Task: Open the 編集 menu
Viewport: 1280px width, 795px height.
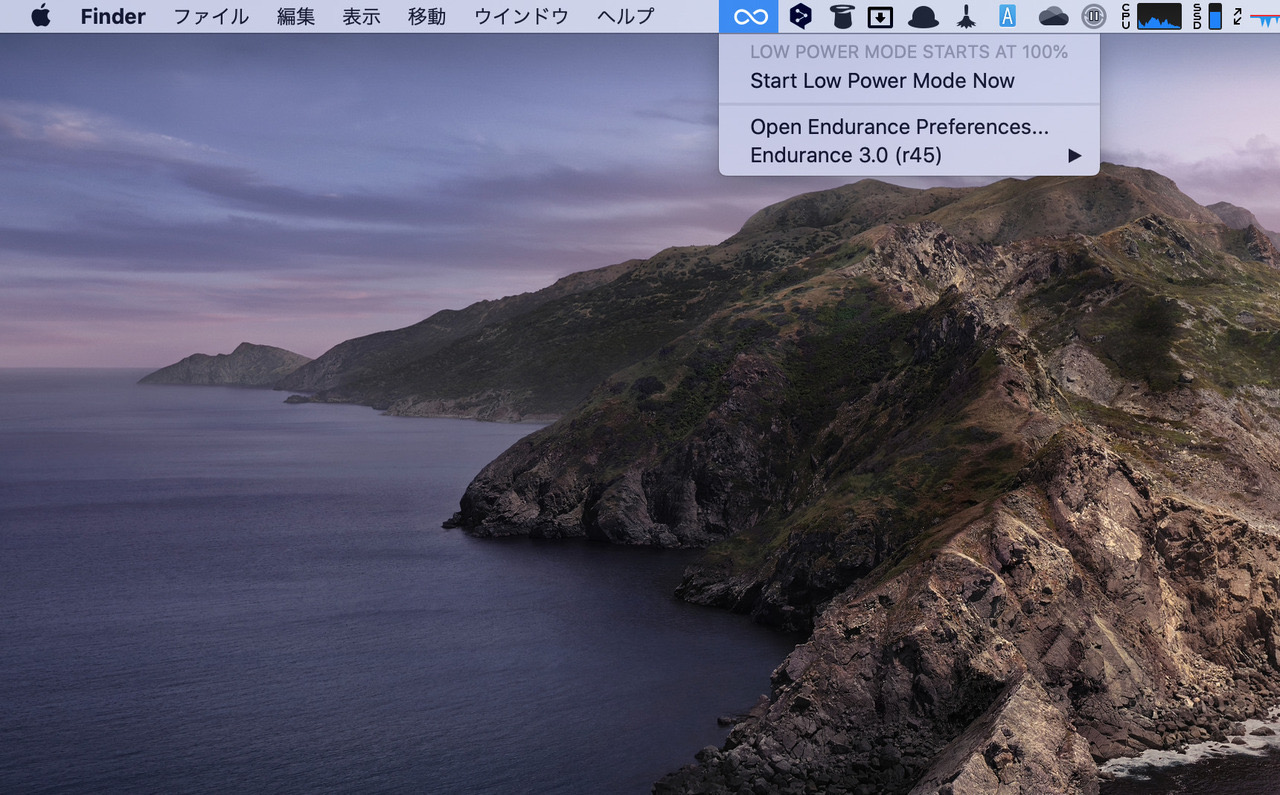Action: coord(296,16)
